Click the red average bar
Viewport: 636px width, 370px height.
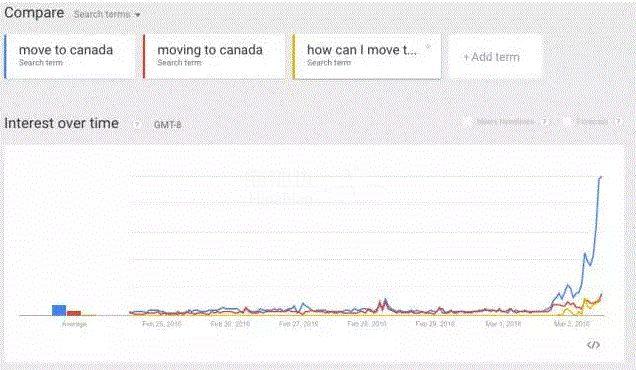(74, 313)
